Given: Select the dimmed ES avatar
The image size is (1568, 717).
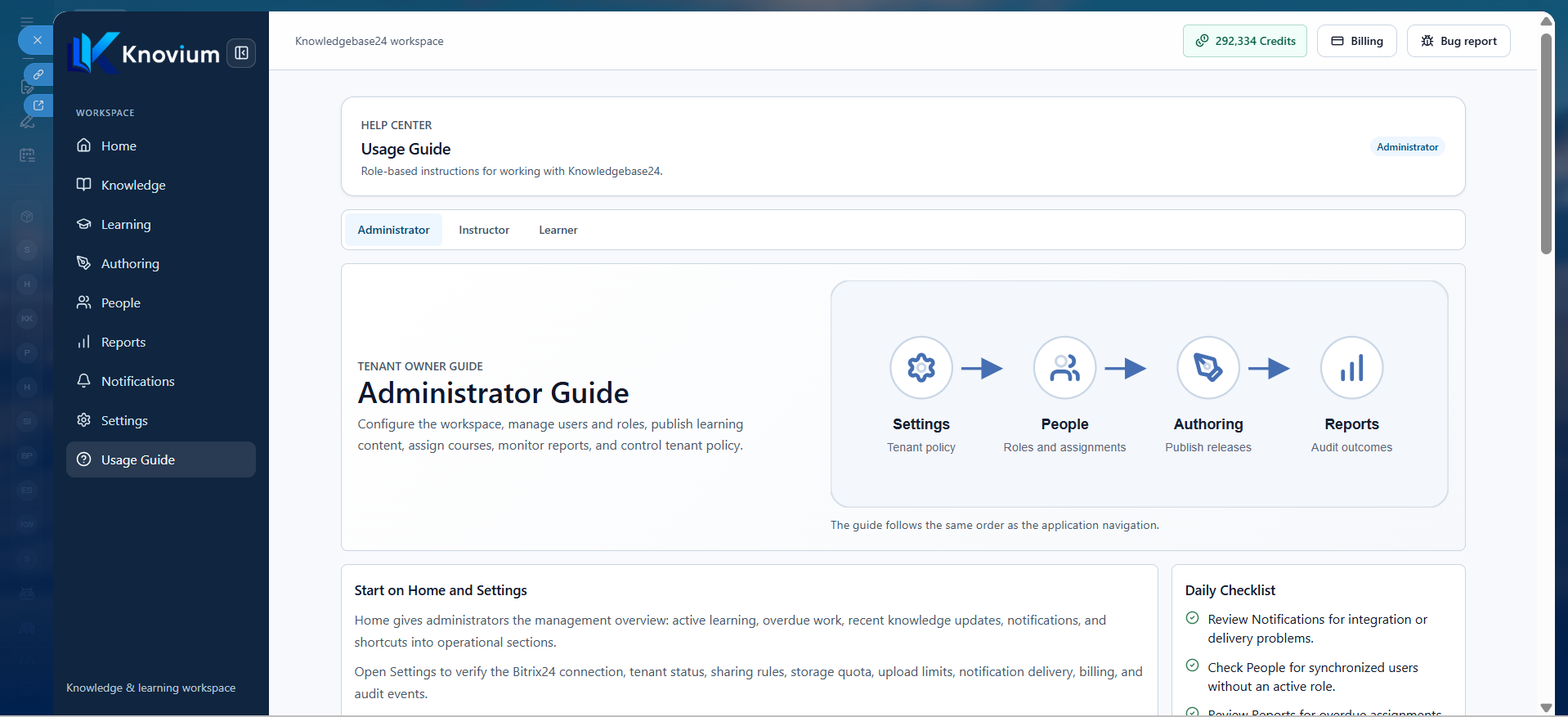Looking at the screenshot, I should click(x=27, y=491).
